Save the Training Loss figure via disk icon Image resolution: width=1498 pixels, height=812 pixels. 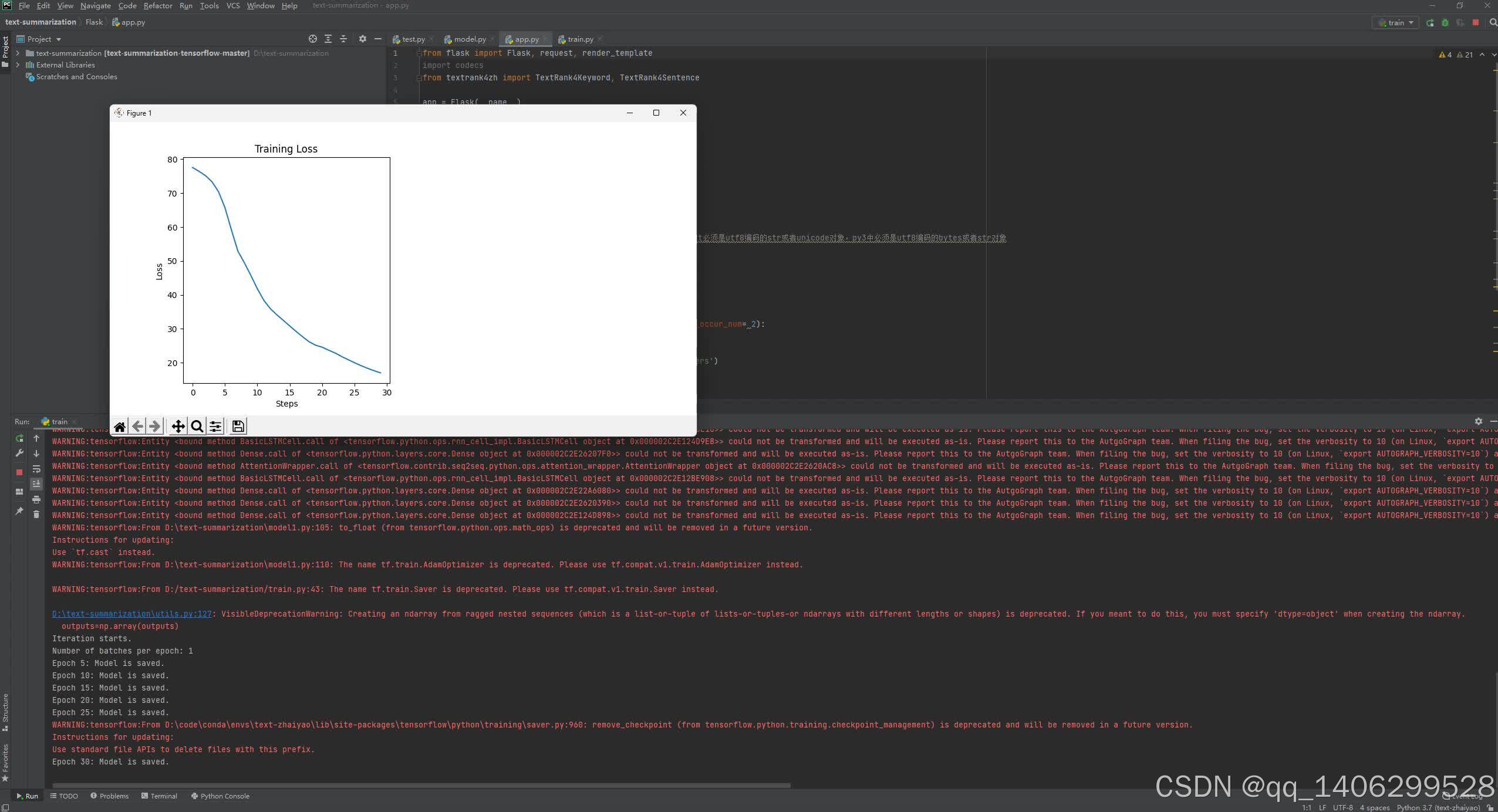(x=238, y=427)
